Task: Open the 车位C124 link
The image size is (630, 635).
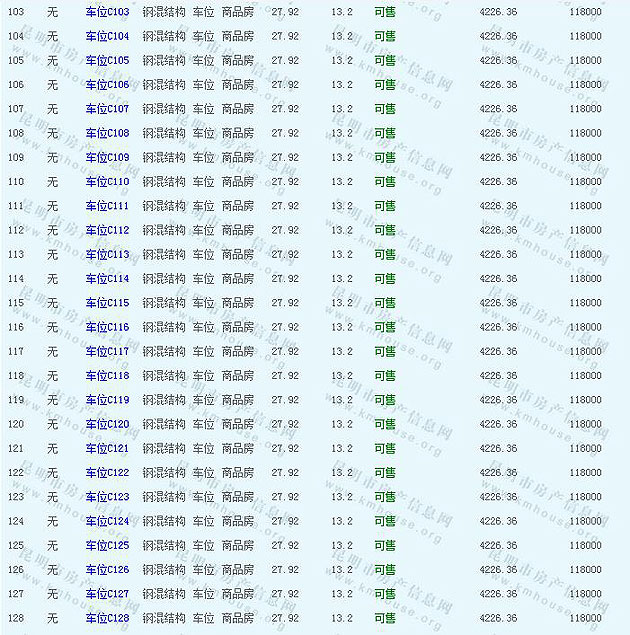Action: point(107,521)
